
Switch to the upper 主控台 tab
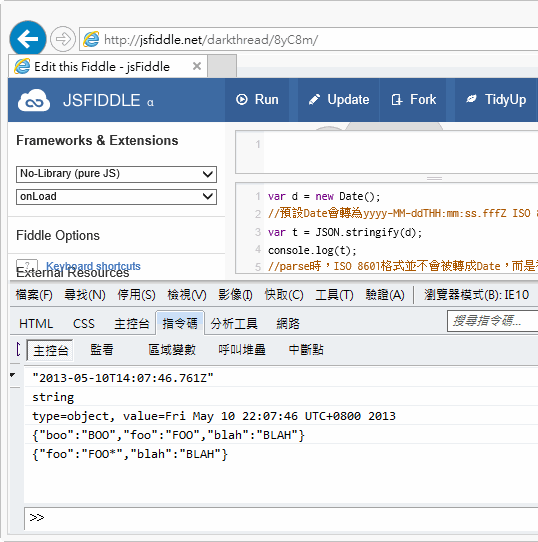coord(132,324)
